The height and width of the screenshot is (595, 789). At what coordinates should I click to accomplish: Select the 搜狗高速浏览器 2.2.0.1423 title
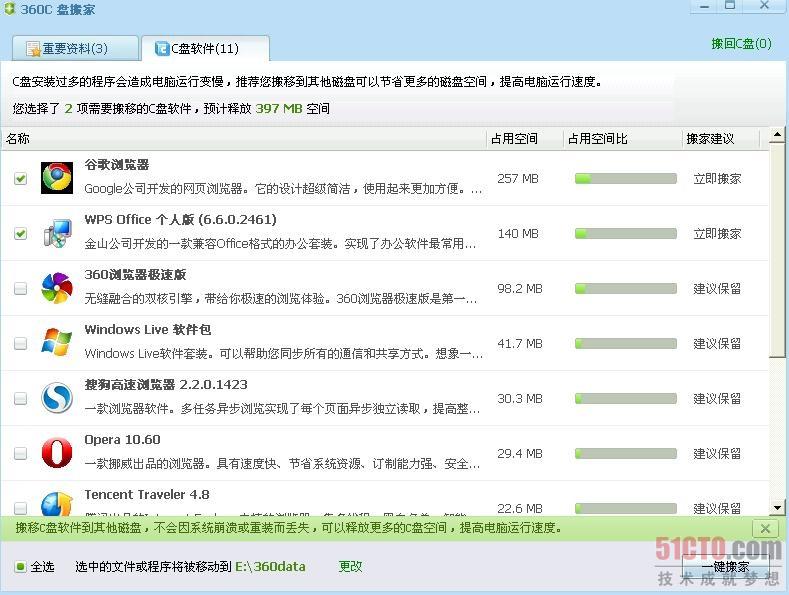166,385
